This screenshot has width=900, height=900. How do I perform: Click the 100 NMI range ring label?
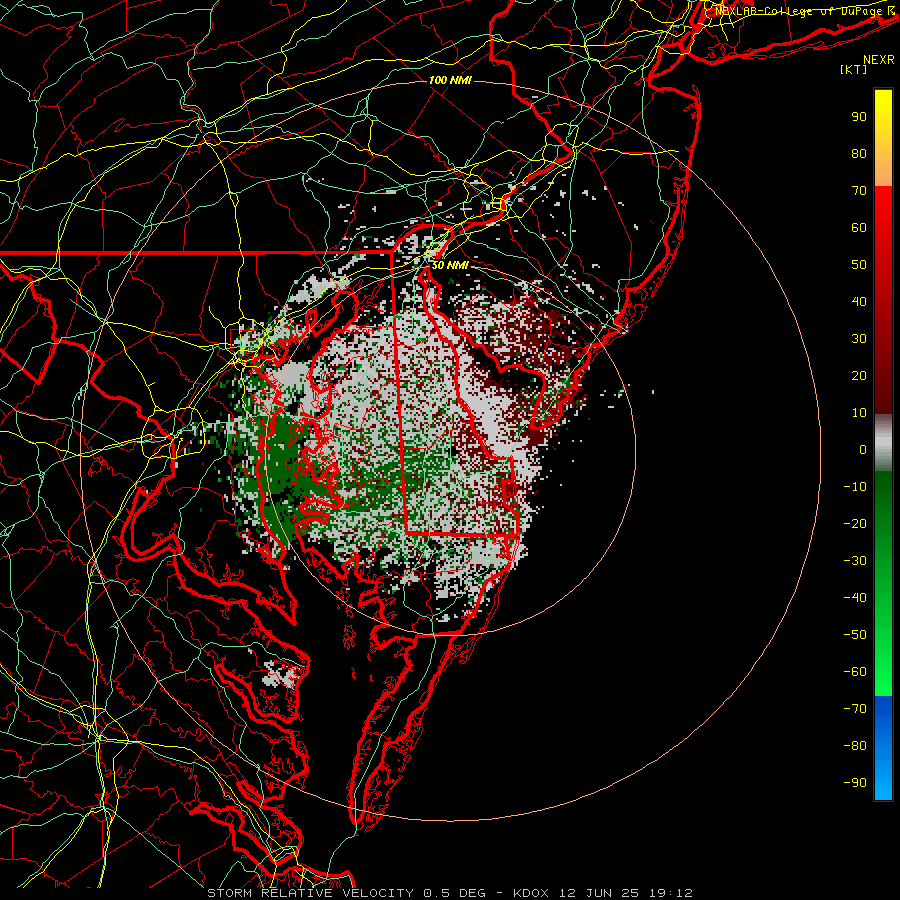450,80
